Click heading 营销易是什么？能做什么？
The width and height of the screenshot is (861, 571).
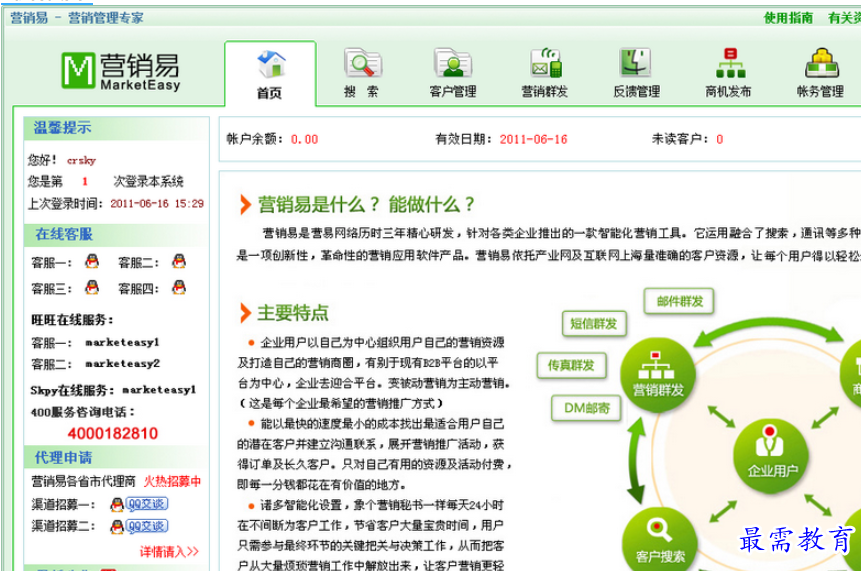point(366,204)
